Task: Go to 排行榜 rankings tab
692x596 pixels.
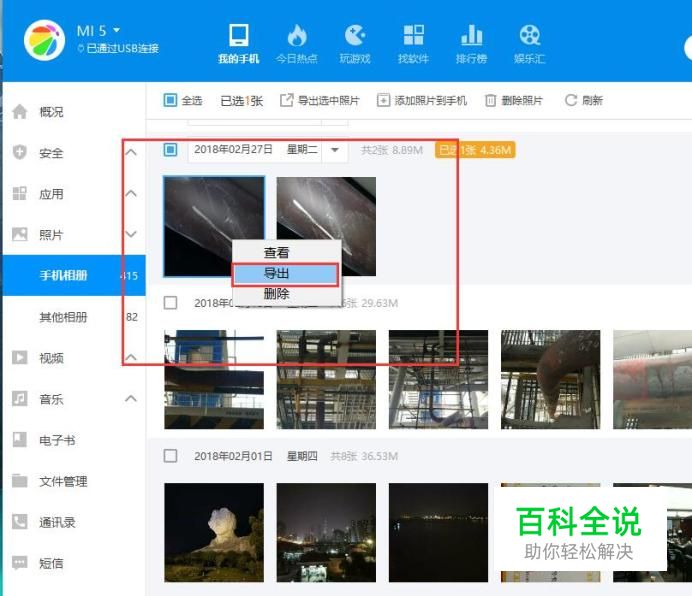Action: [x=471, y=44]
